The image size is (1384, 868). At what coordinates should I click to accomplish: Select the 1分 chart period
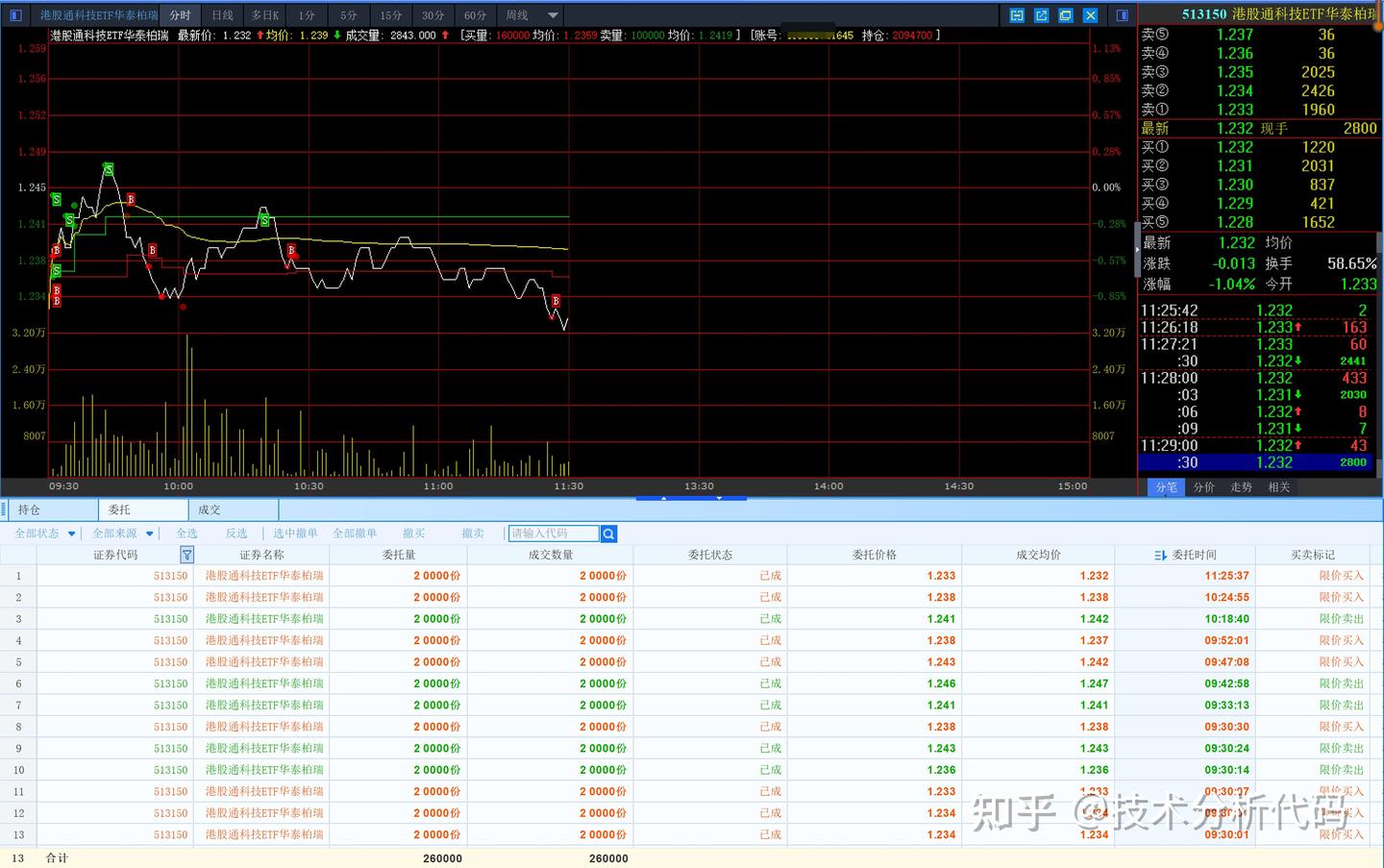[x=307, y=15]
